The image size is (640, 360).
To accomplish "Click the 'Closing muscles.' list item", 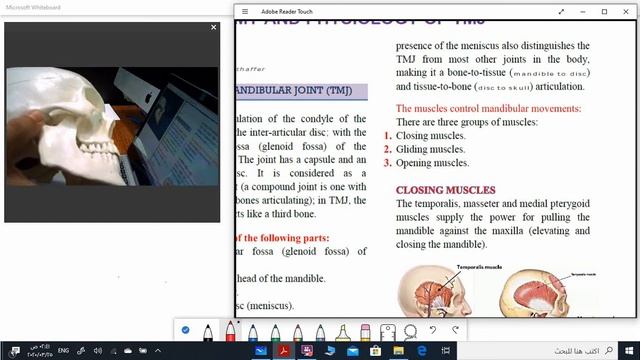I will (431, 136).
